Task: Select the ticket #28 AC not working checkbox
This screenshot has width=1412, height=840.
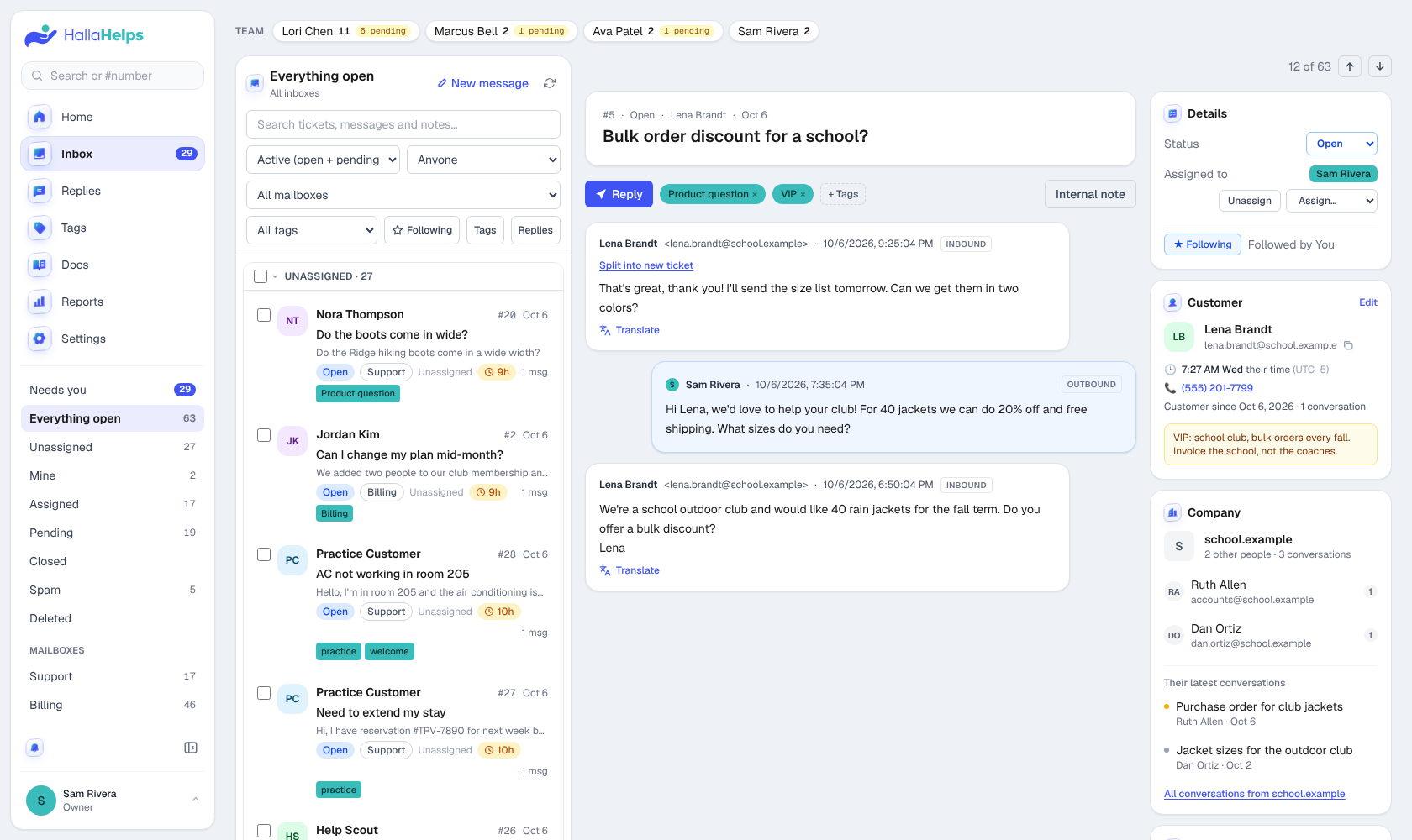Action: (264, 554)
